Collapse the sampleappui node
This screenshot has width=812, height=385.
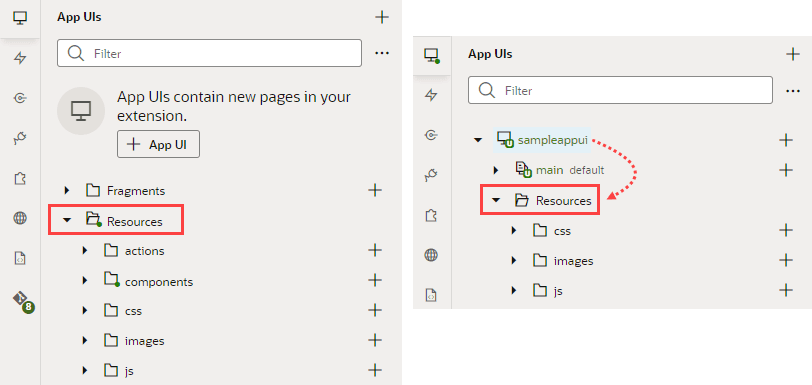pyautogui.click(x=478, y=140)
